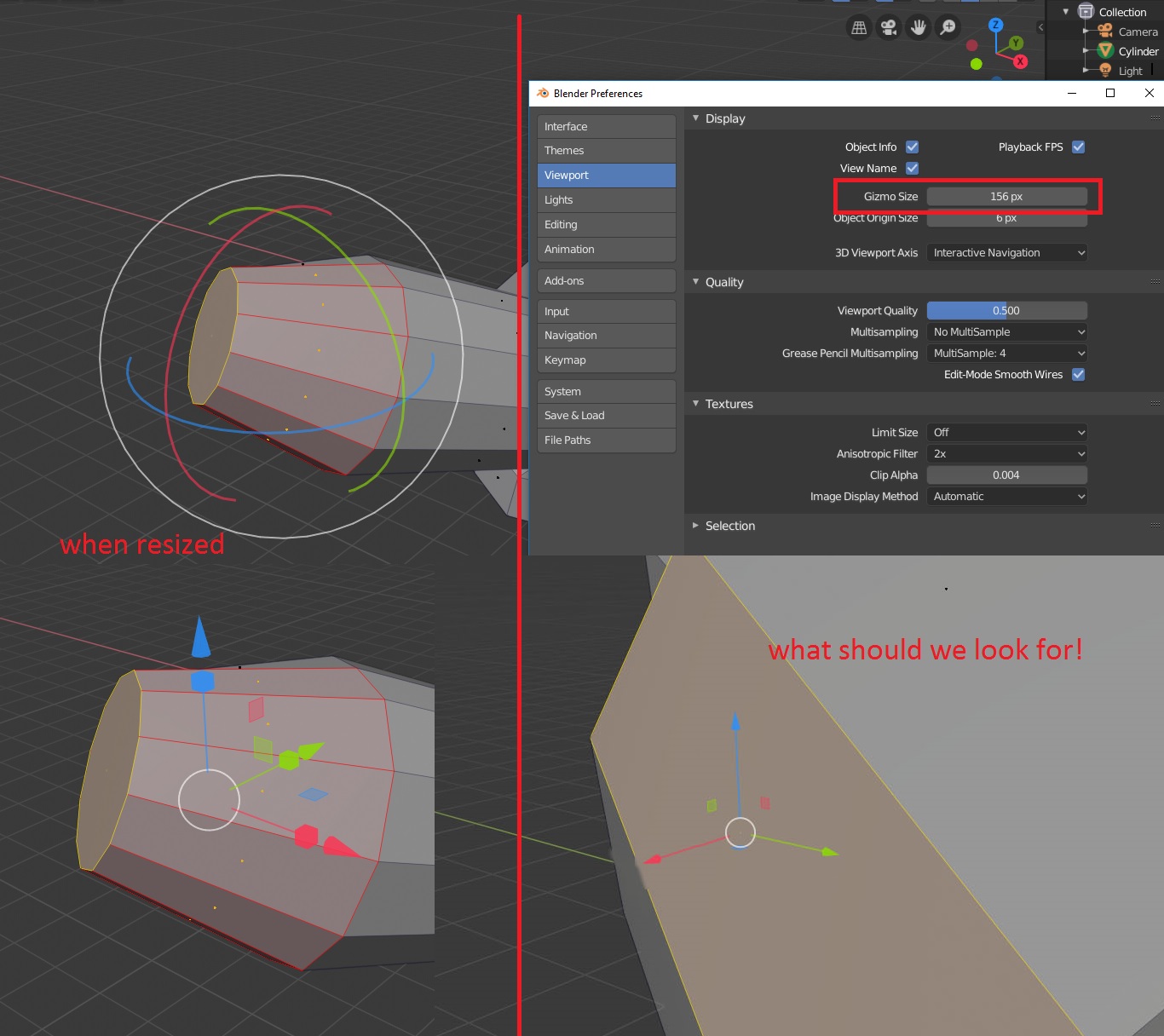This screenshot has width=1164, height=1036.
Task: Click the Viewport Quality slider
Action: click(1007, 310)
